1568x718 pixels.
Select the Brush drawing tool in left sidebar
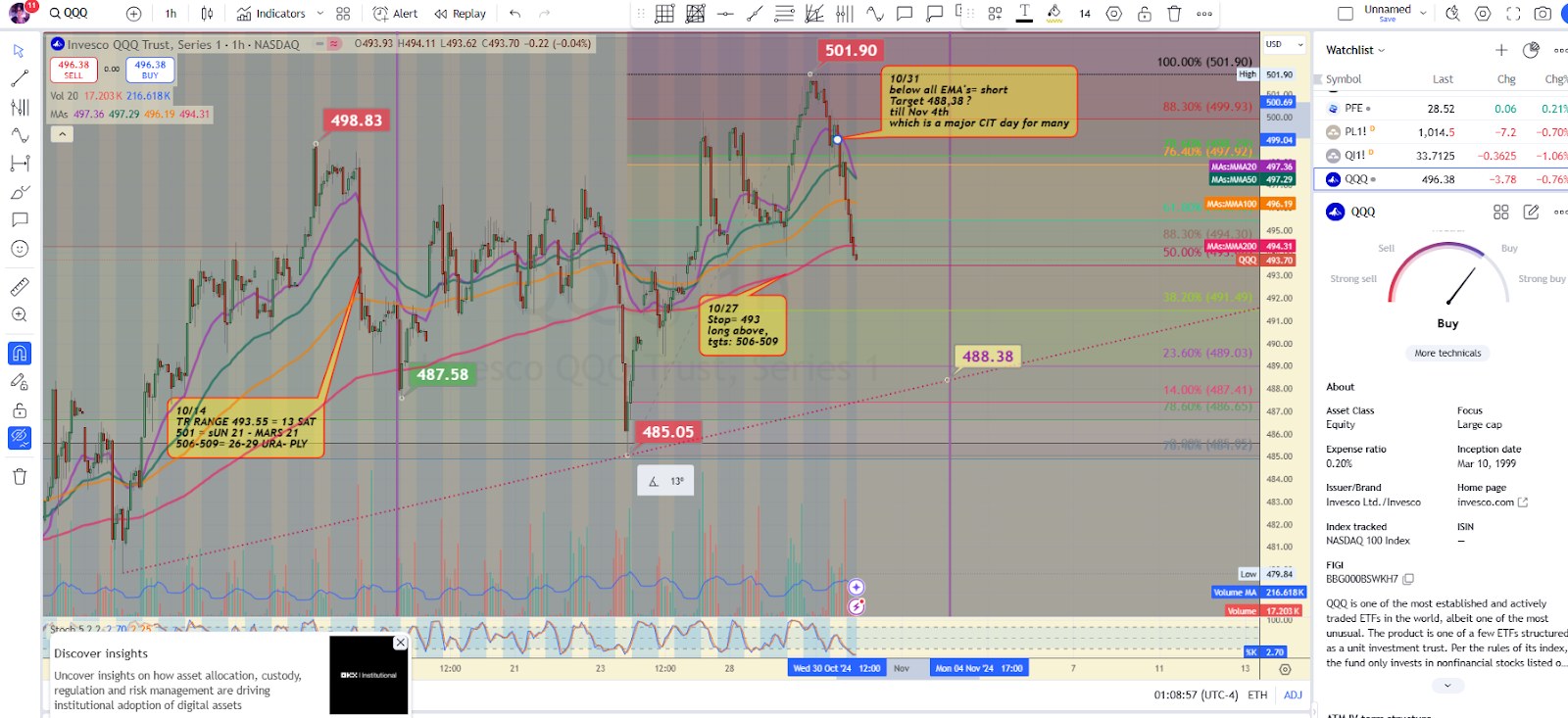20,192
